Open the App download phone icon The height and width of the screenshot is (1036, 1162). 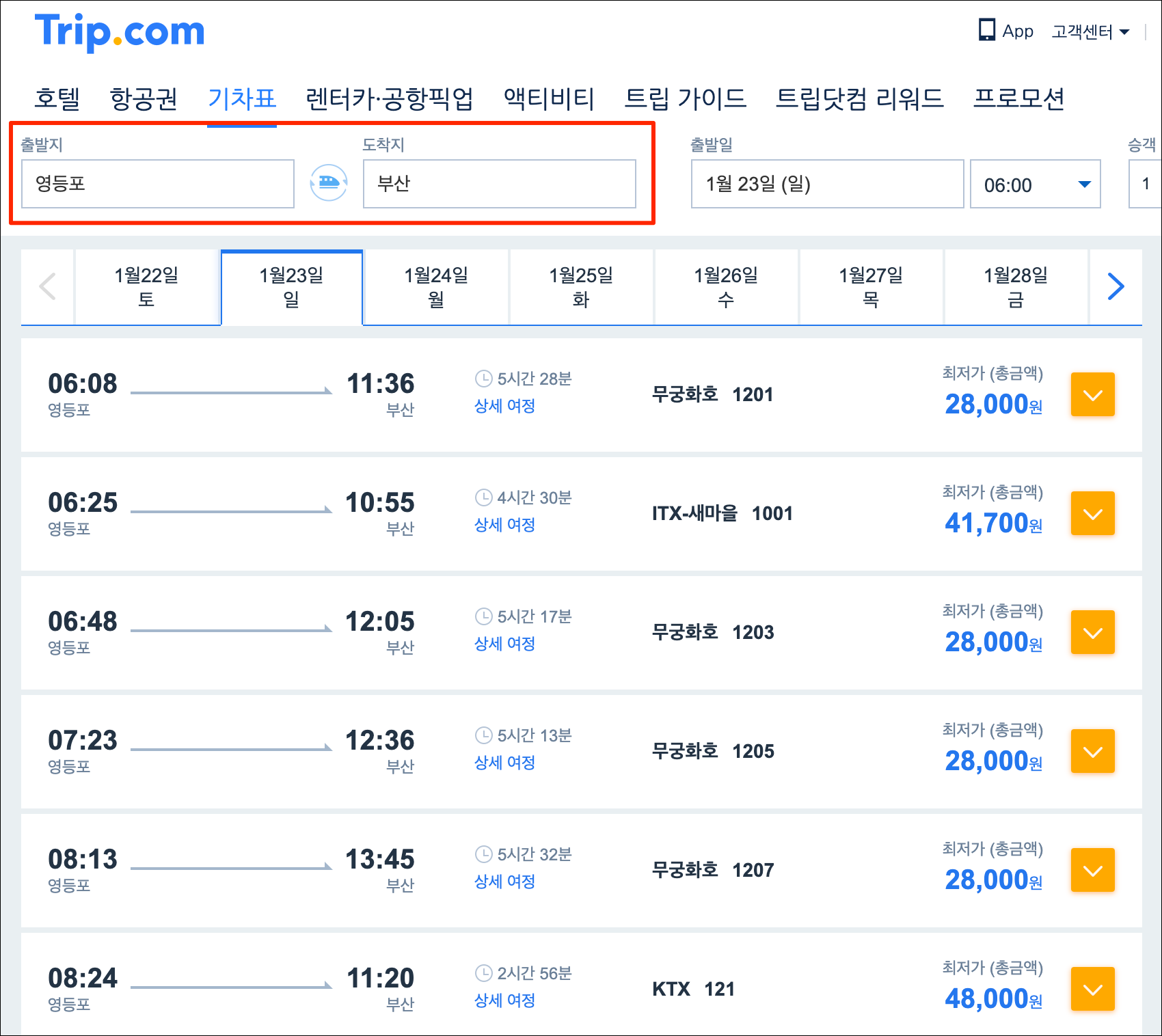coord(986,30)
